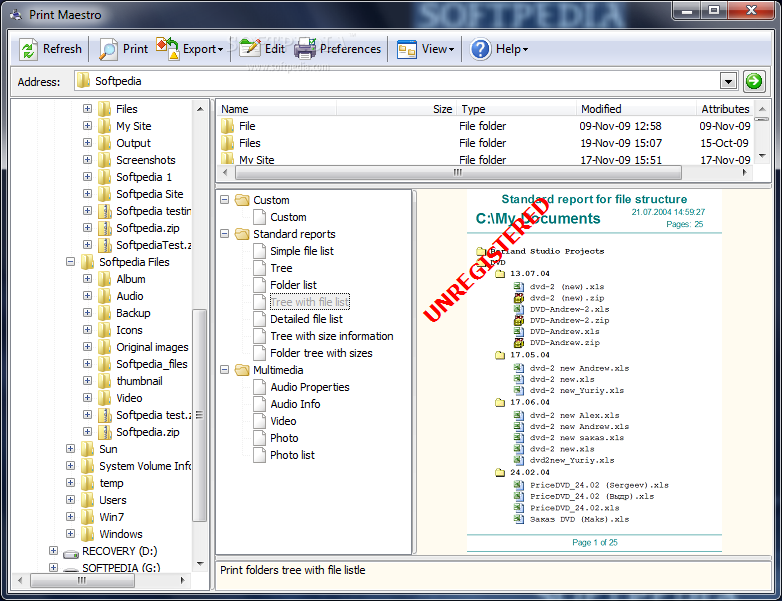Sort file list by Size column
This screenshot has width=782, height=601.
(397, 109)
